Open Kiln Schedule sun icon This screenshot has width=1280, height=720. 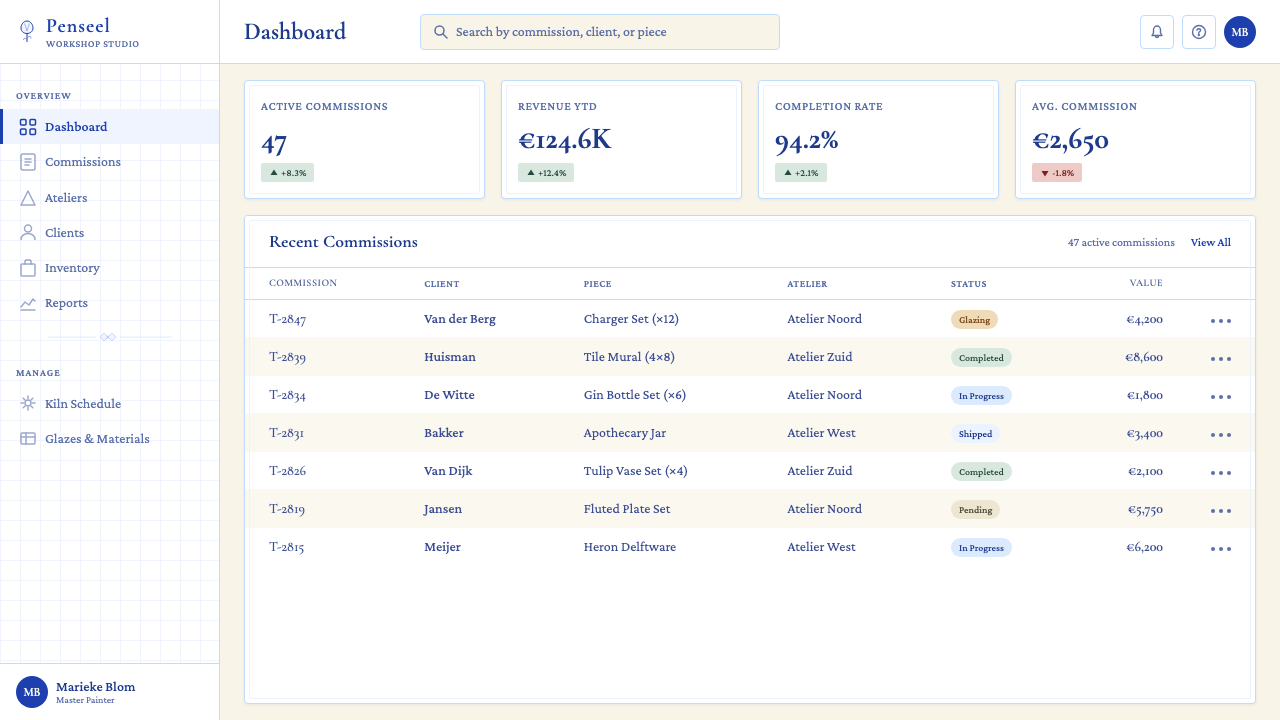point(28,404)
